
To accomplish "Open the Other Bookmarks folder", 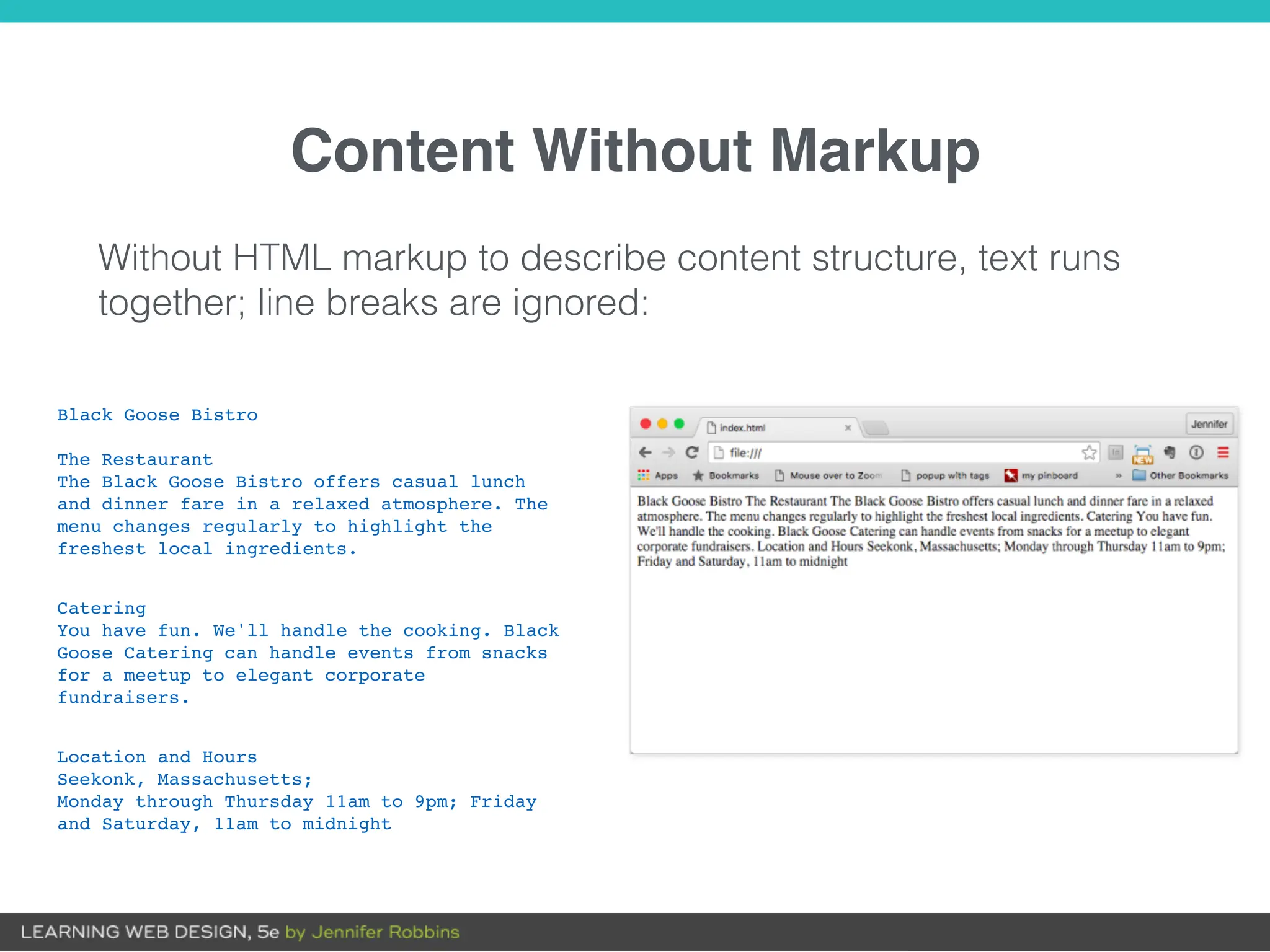I will tap(1180, 475).
